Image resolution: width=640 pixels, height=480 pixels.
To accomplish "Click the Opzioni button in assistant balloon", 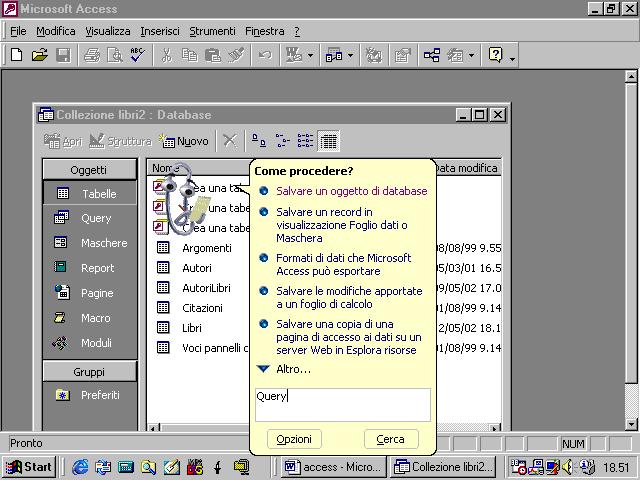I will (294, 439).
